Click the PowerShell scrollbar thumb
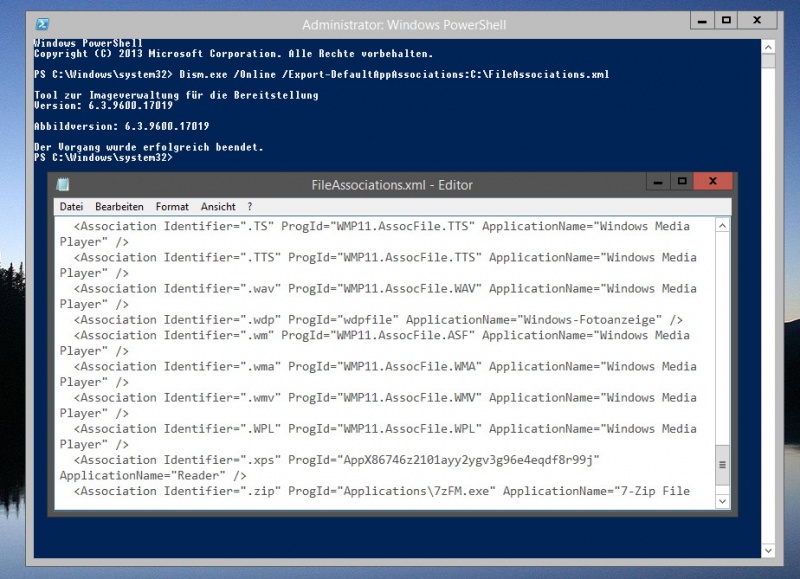The height and width of the screenshot is (579, 800). [768, 61]
